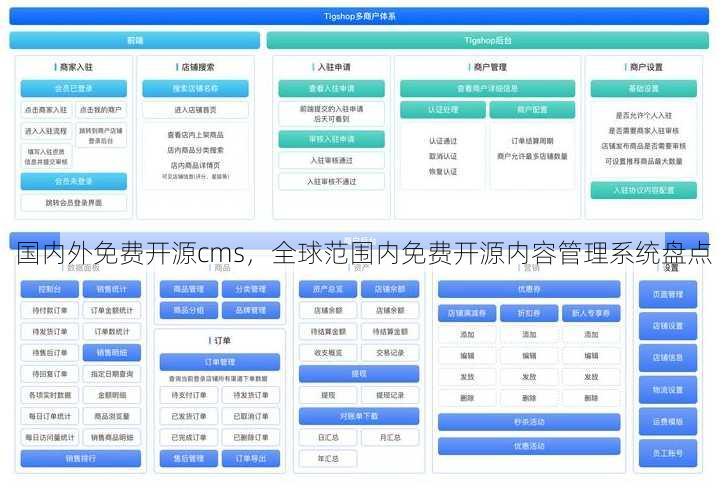
Task: Open the 订单管理 bar
Action: click(220, 362)
